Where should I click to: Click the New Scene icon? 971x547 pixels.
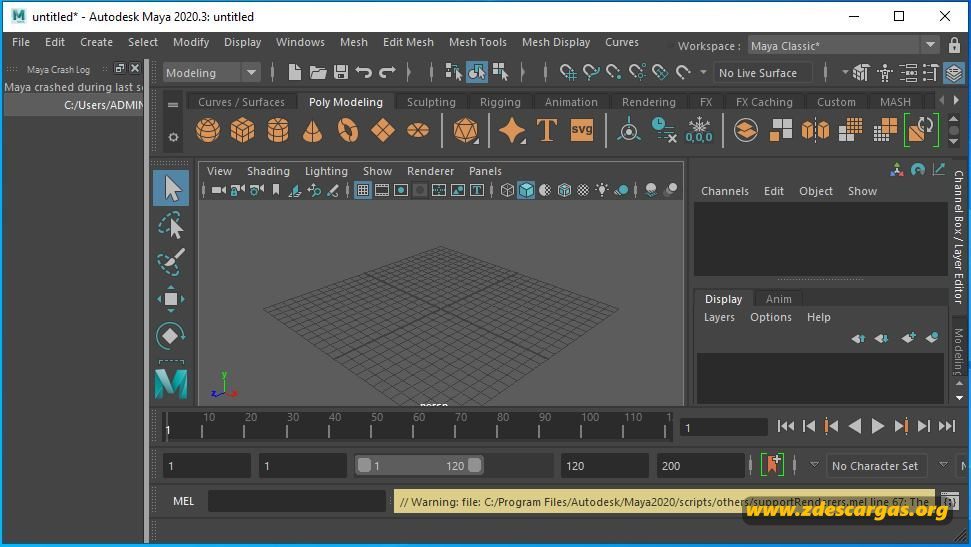295,72
